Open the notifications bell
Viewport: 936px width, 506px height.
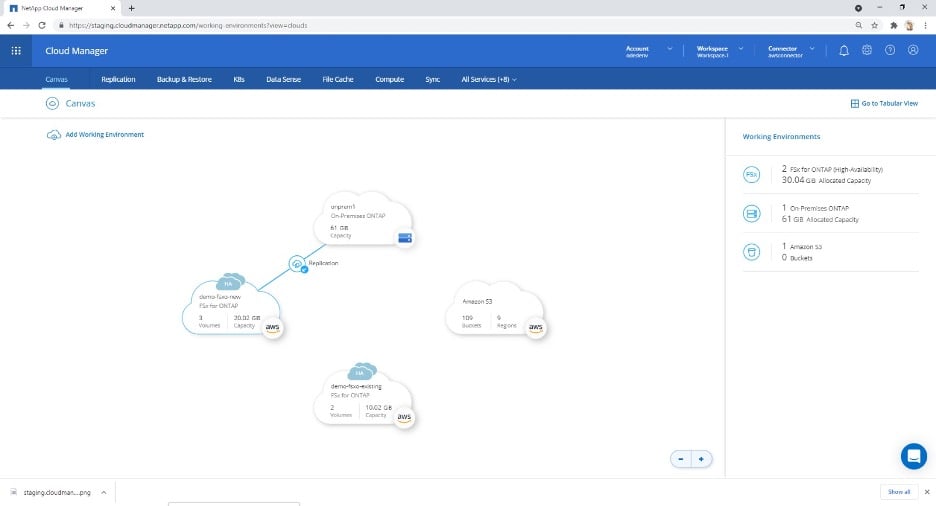coord(844,51)
